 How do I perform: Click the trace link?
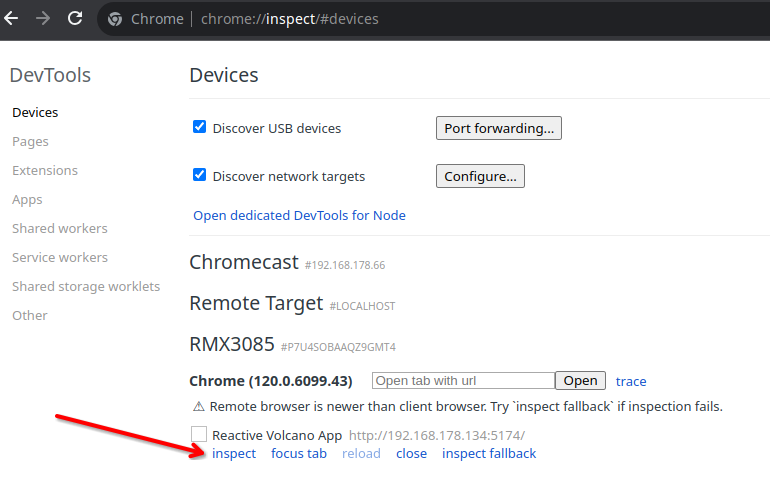pos(631,381)
